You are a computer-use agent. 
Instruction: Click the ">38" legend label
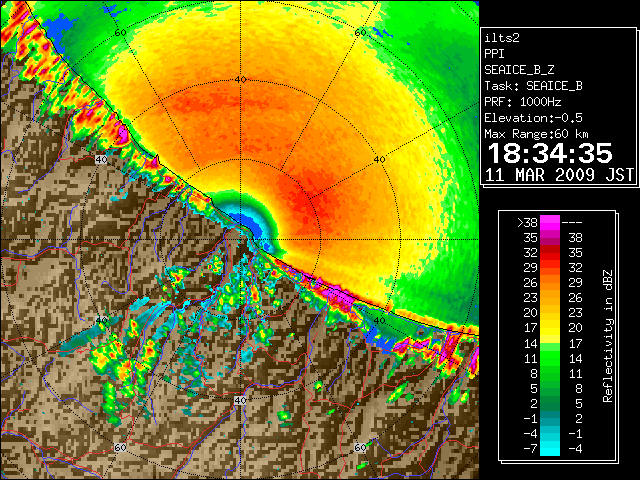click(527, 223)
